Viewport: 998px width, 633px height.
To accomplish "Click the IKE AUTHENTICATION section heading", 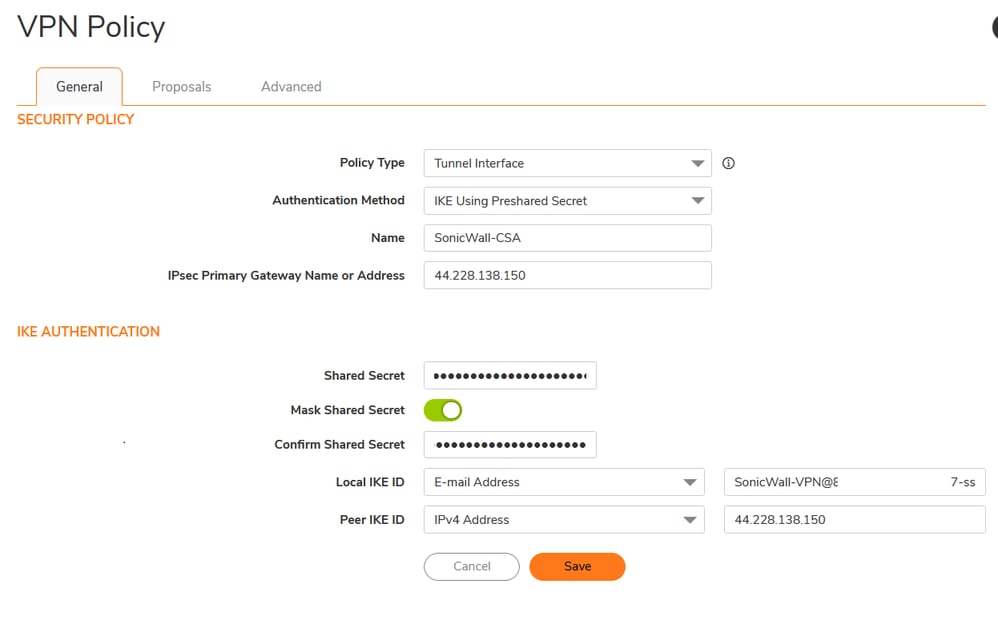I will tap(88, 331).
